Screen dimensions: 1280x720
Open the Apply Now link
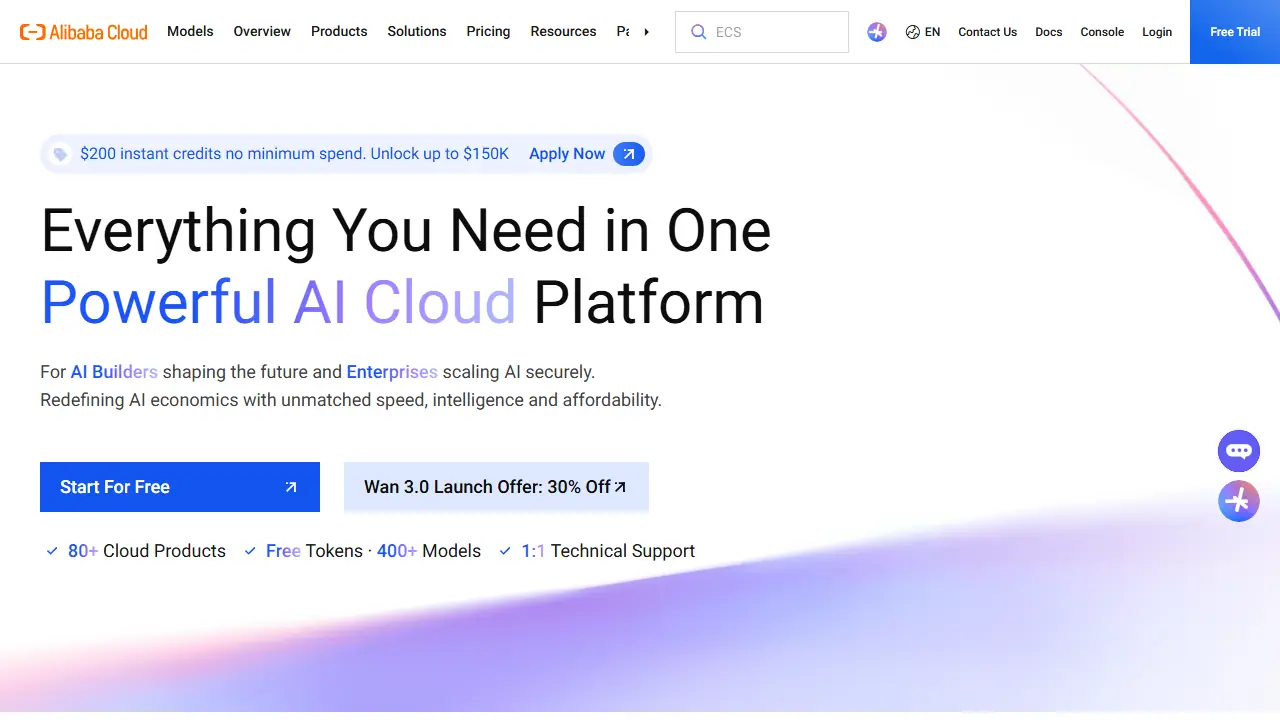pos(567,154)
